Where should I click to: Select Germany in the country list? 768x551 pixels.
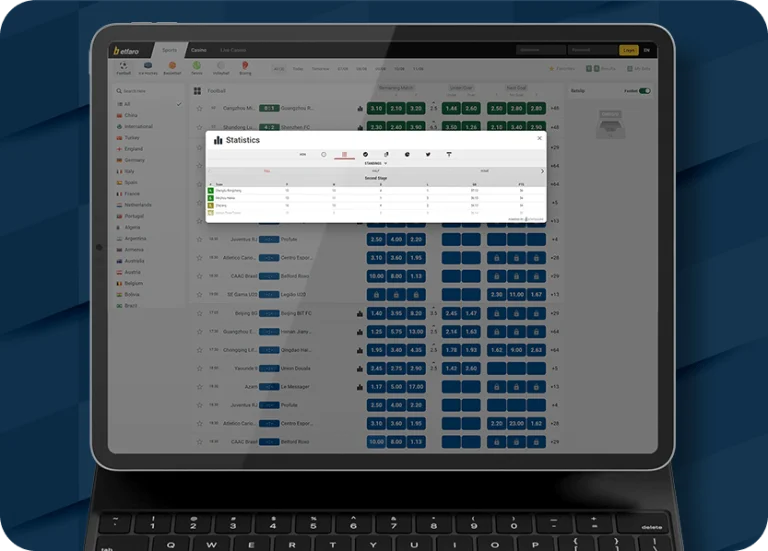134,160
